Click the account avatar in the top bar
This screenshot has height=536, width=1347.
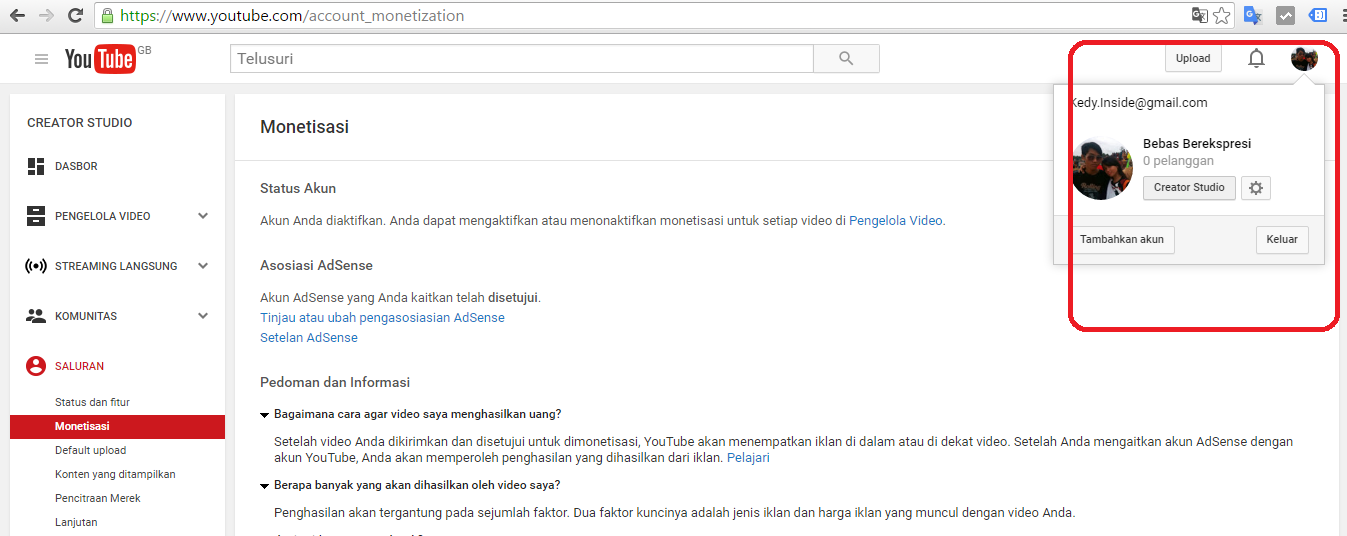click(x=1304, y=58)
